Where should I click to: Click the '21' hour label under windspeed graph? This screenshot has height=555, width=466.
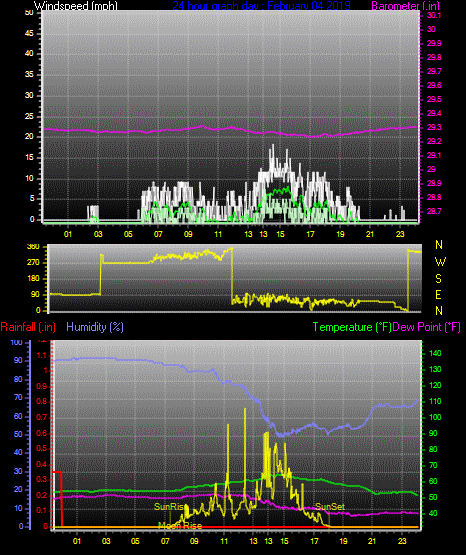[x=370, y=234]
